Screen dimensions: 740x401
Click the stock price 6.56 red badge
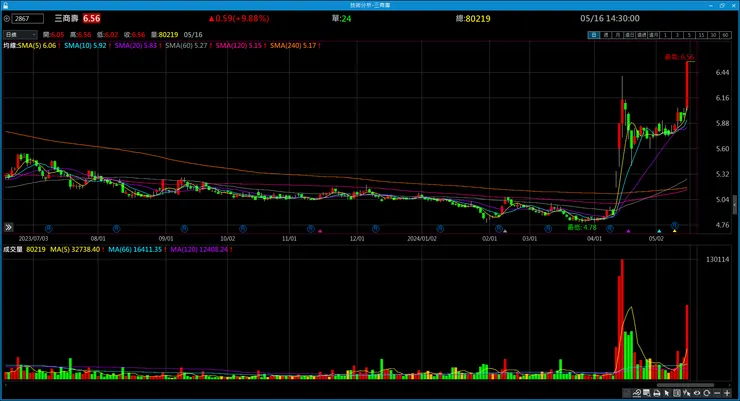[92, 18]
